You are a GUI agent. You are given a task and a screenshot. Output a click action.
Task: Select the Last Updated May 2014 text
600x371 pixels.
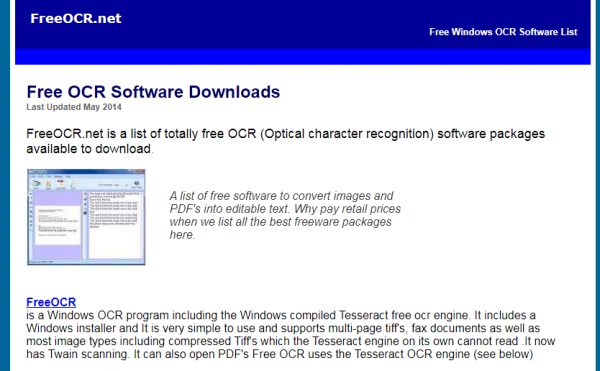(x=74, y=107)
